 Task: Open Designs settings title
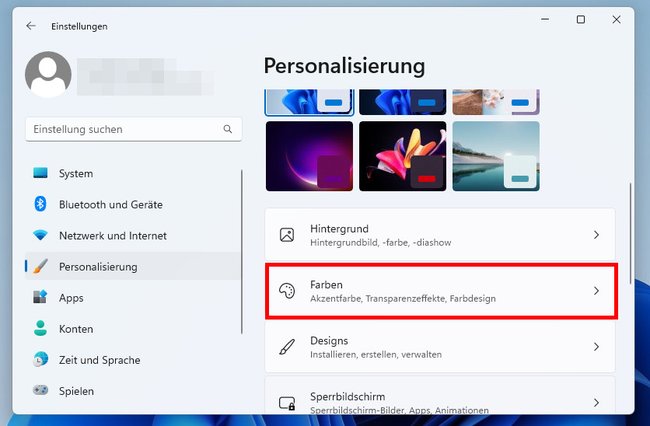[x=329, y=341]
